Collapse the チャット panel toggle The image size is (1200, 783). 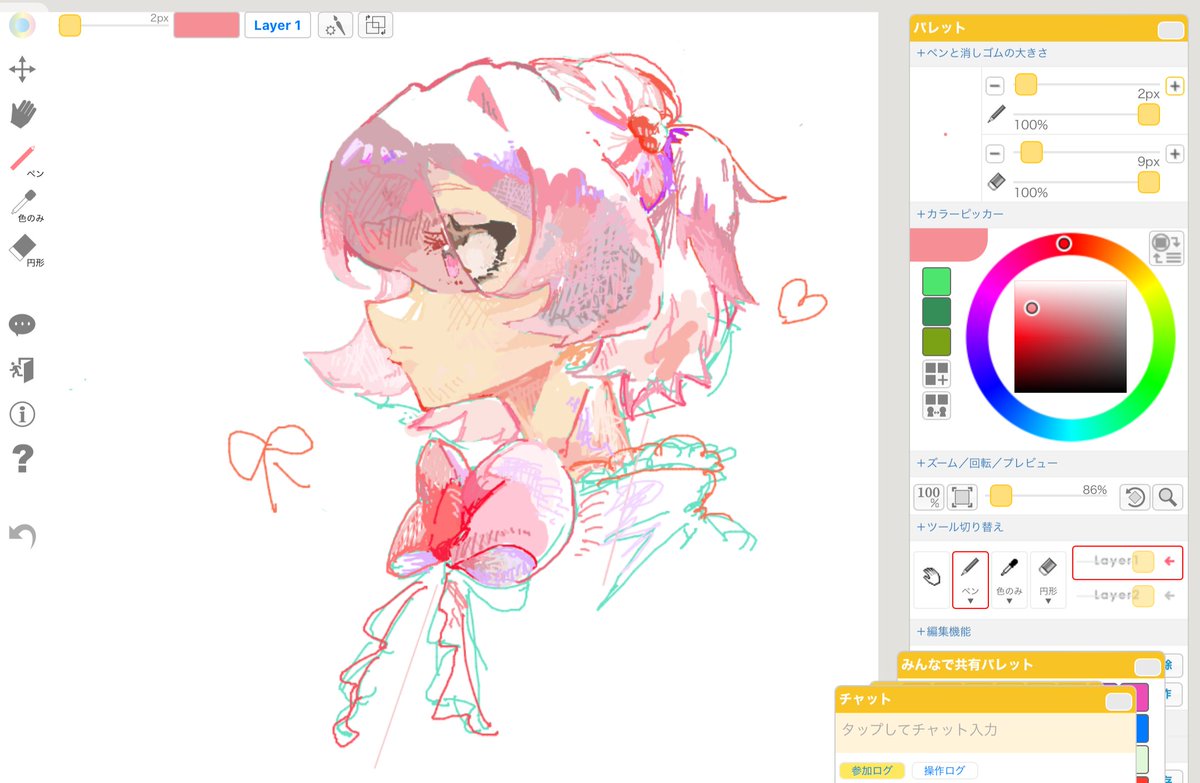[1118, 702]
